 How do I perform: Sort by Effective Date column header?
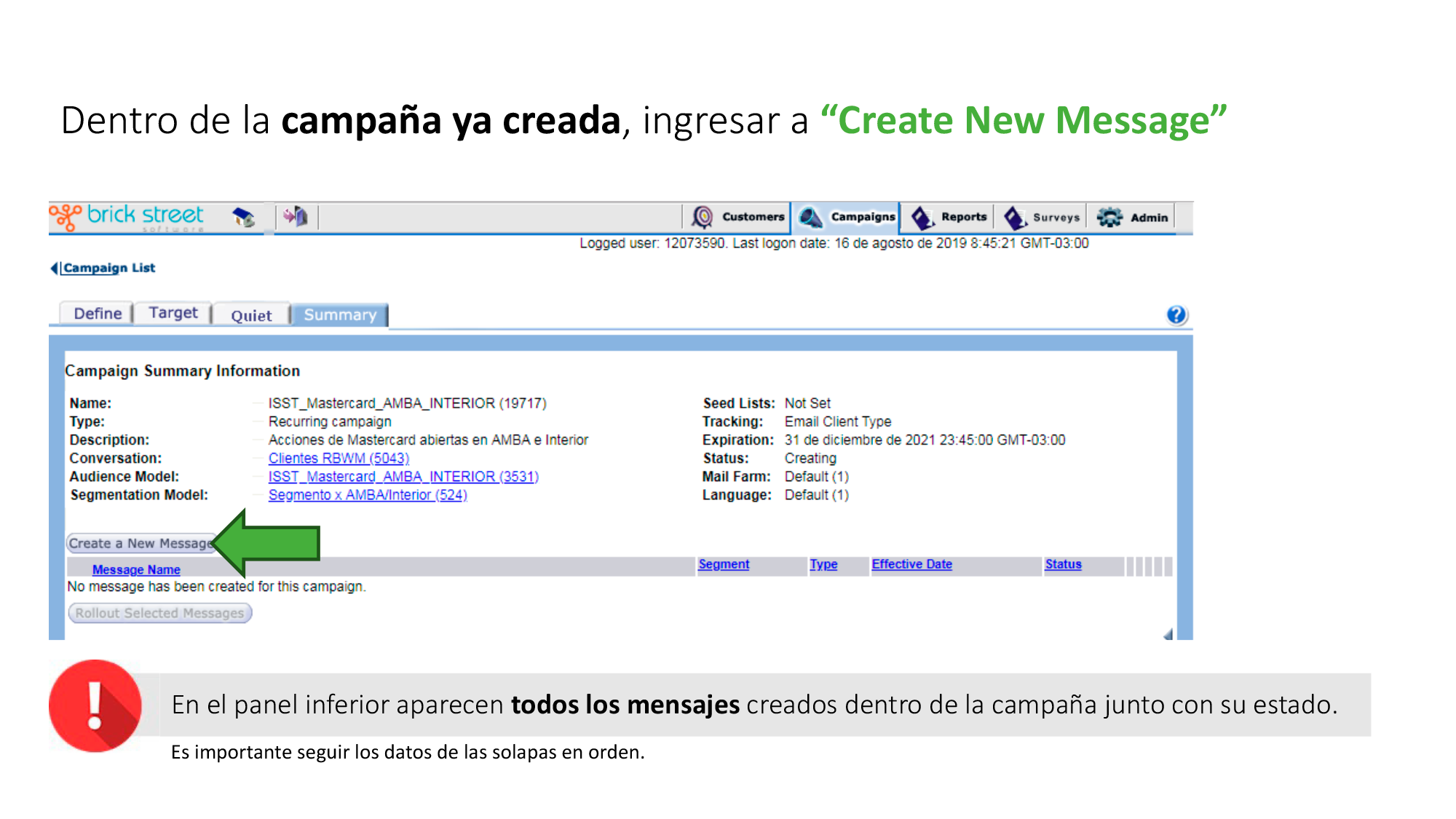(x=911, y=564)
